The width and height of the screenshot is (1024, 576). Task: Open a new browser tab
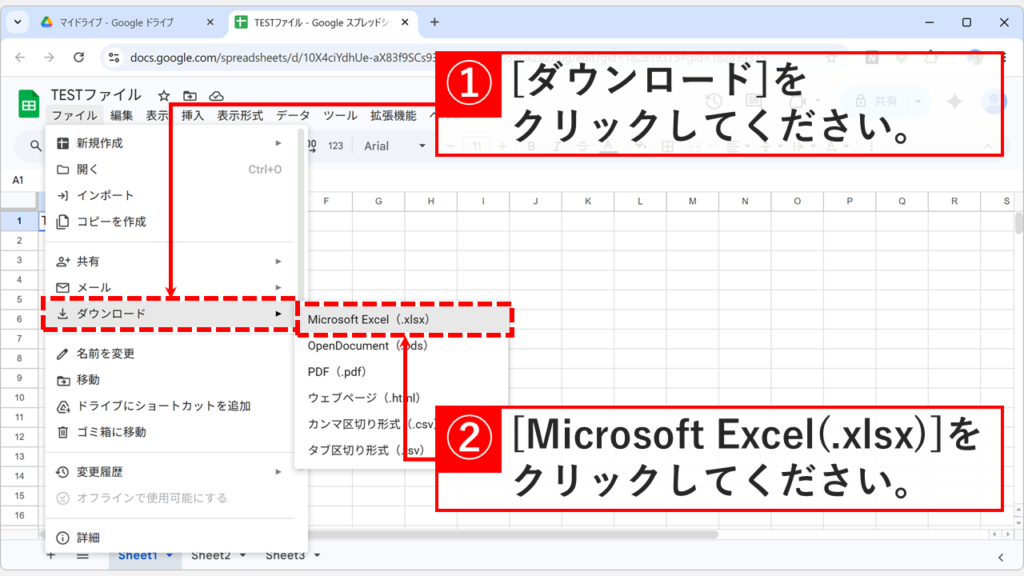(x=434, y=22)
